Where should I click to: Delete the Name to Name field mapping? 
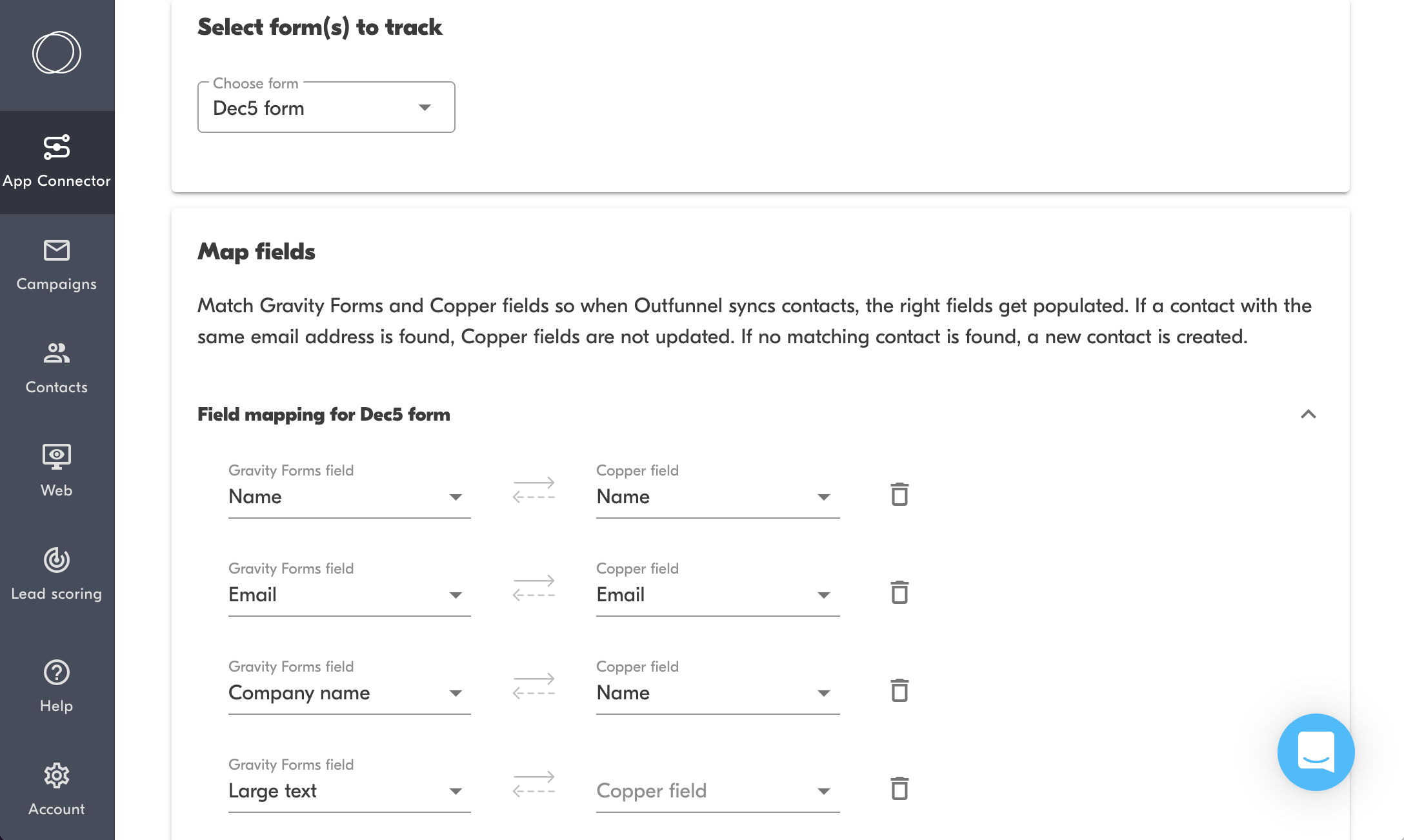click(x=899, y=495)
